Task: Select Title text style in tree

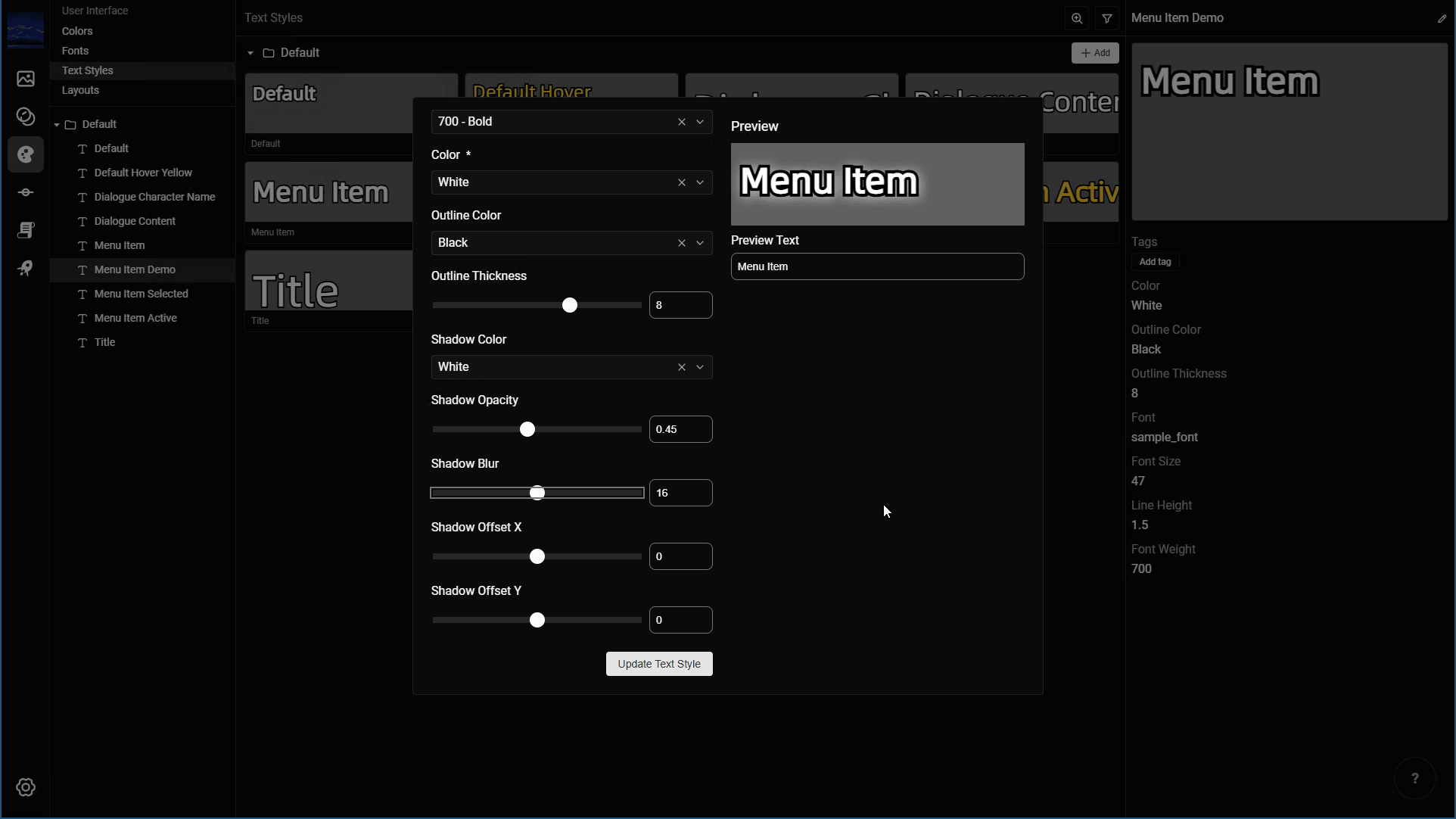Action: 142,342
